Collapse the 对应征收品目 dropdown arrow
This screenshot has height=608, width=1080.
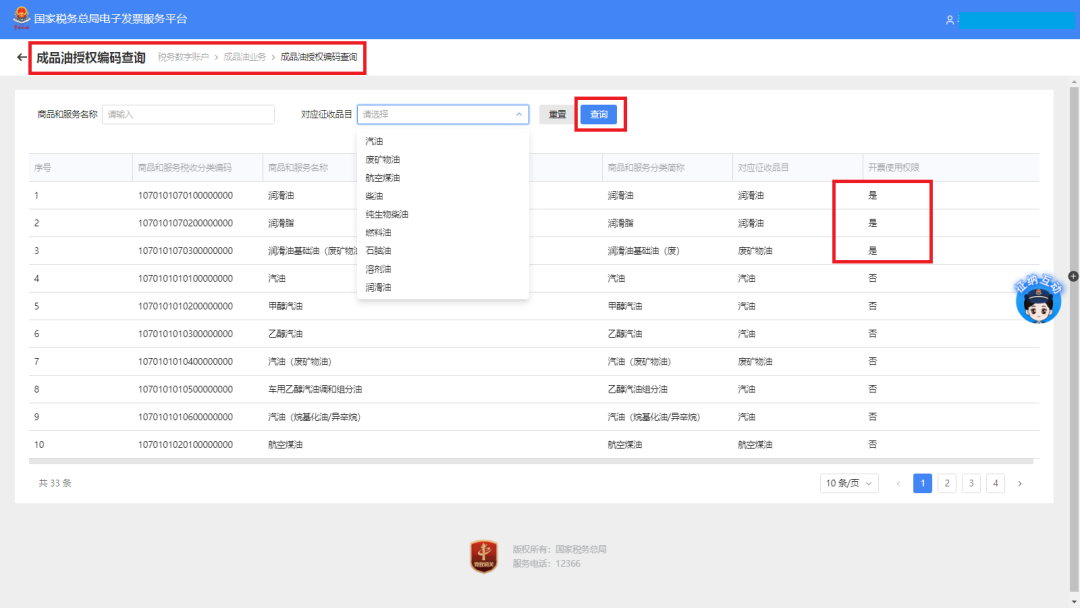tap(519, 114)
